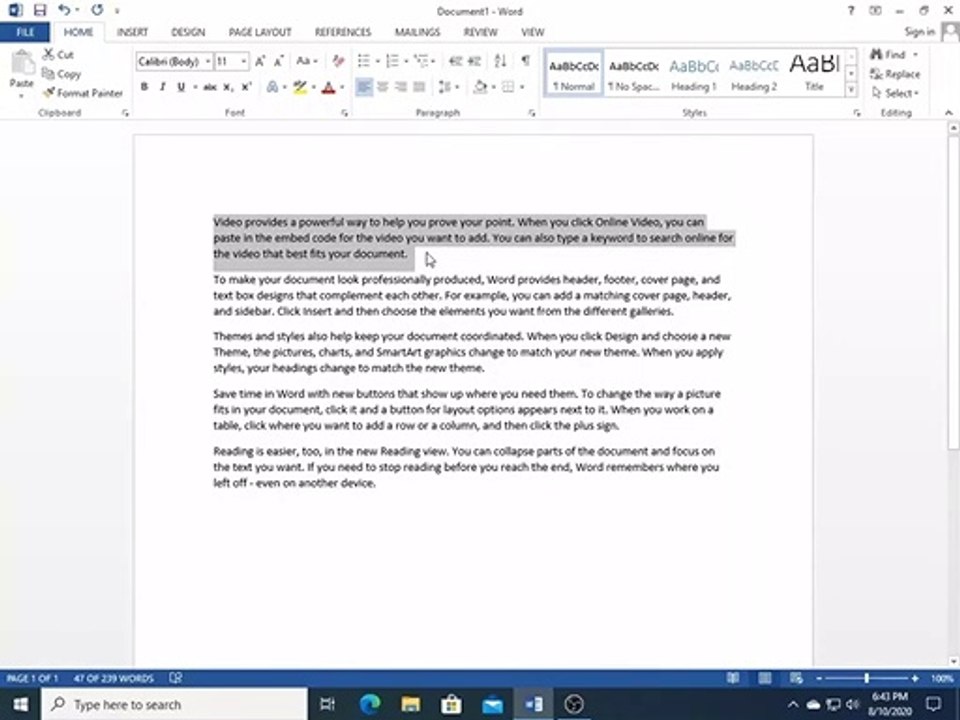
Task: Align text right
Action: click(401, 87)
